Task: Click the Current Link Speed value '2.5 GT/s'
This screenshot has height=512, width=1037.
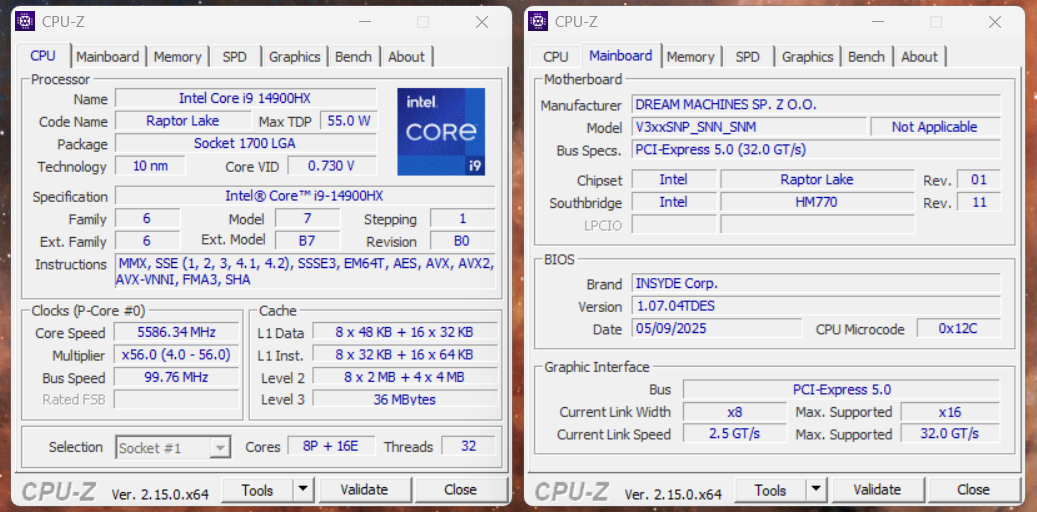Action: coord(734,434)
